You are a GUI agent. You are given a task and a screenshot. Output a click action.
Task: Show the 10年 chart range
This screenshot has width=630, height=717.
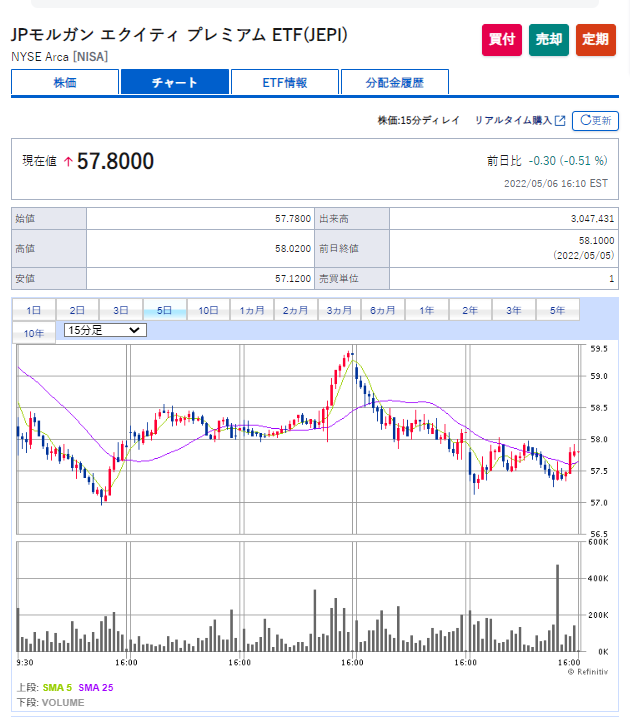pos(33,333)
